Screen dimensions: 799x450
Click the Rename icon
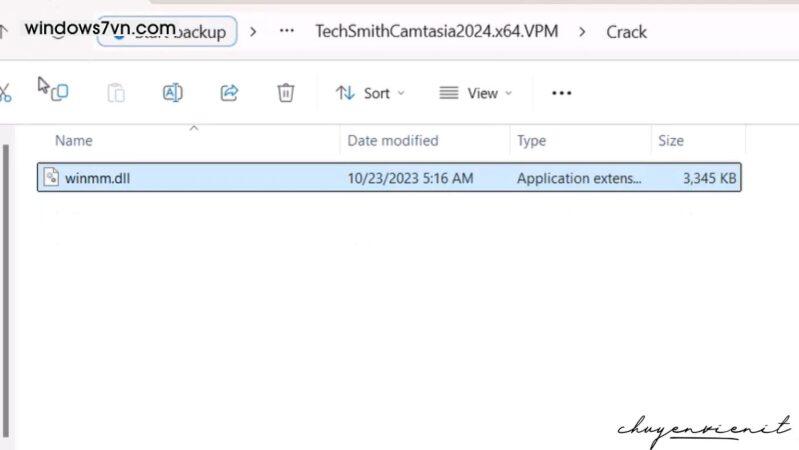point(172,93)
